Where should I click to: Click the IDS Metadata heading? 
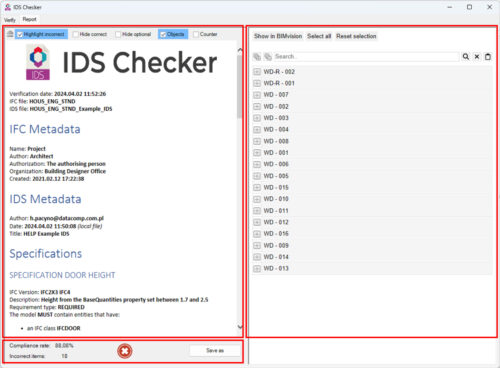[x=45, y=199]
